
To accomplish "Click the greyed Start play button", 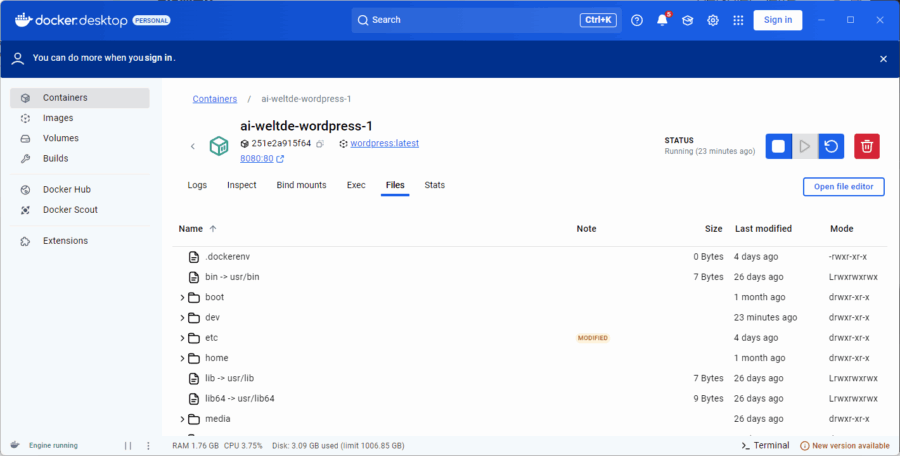I will (x=805, y=146).
